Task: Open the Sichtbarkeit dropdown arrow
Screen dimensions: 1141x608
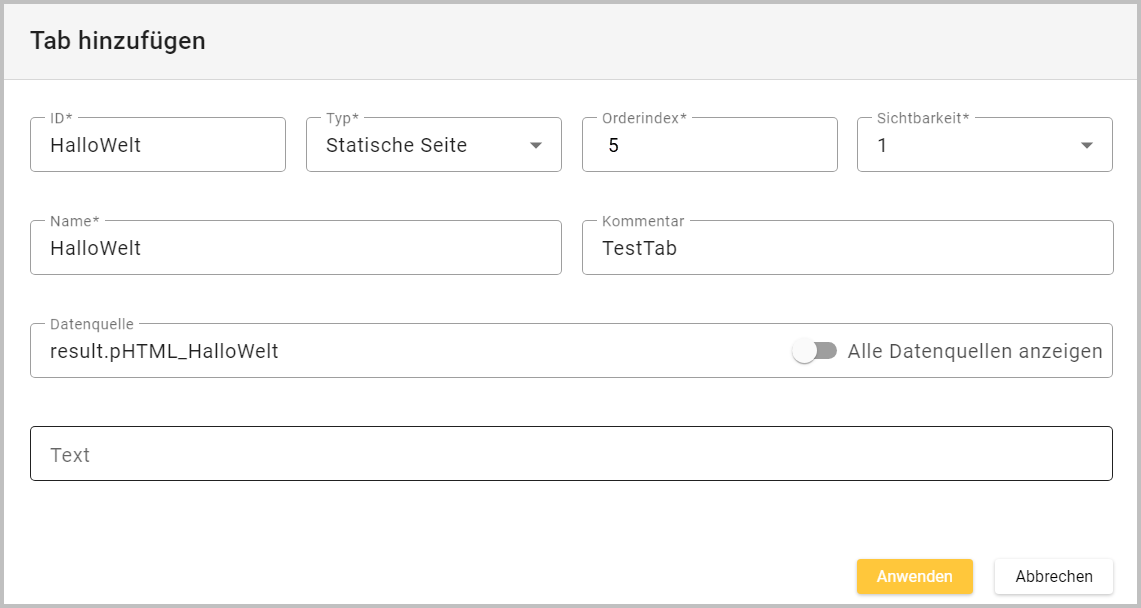Action: coord(1087,145)
